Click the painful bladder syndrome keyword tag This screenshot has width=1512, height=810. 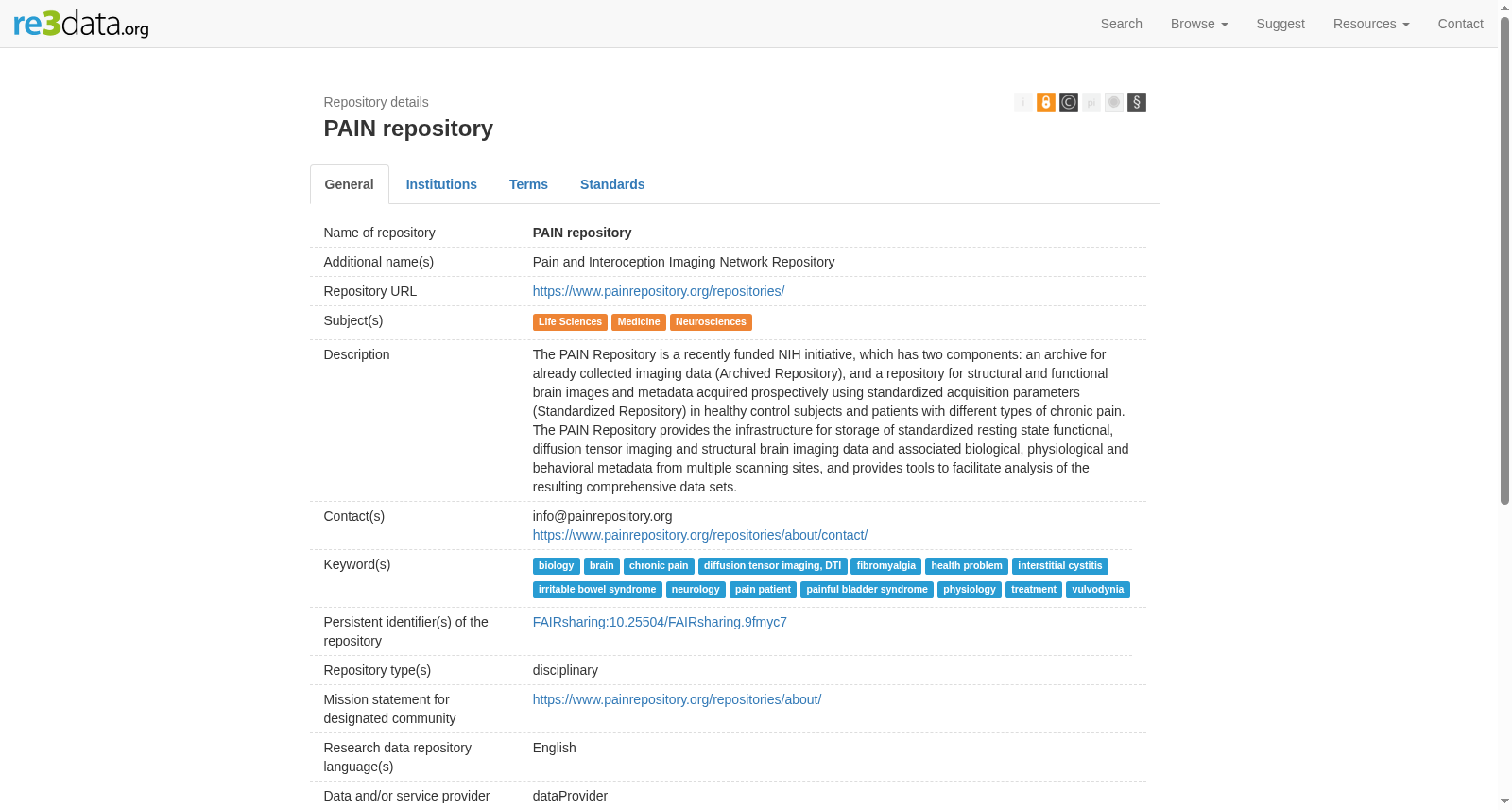(x=867, y=590)
